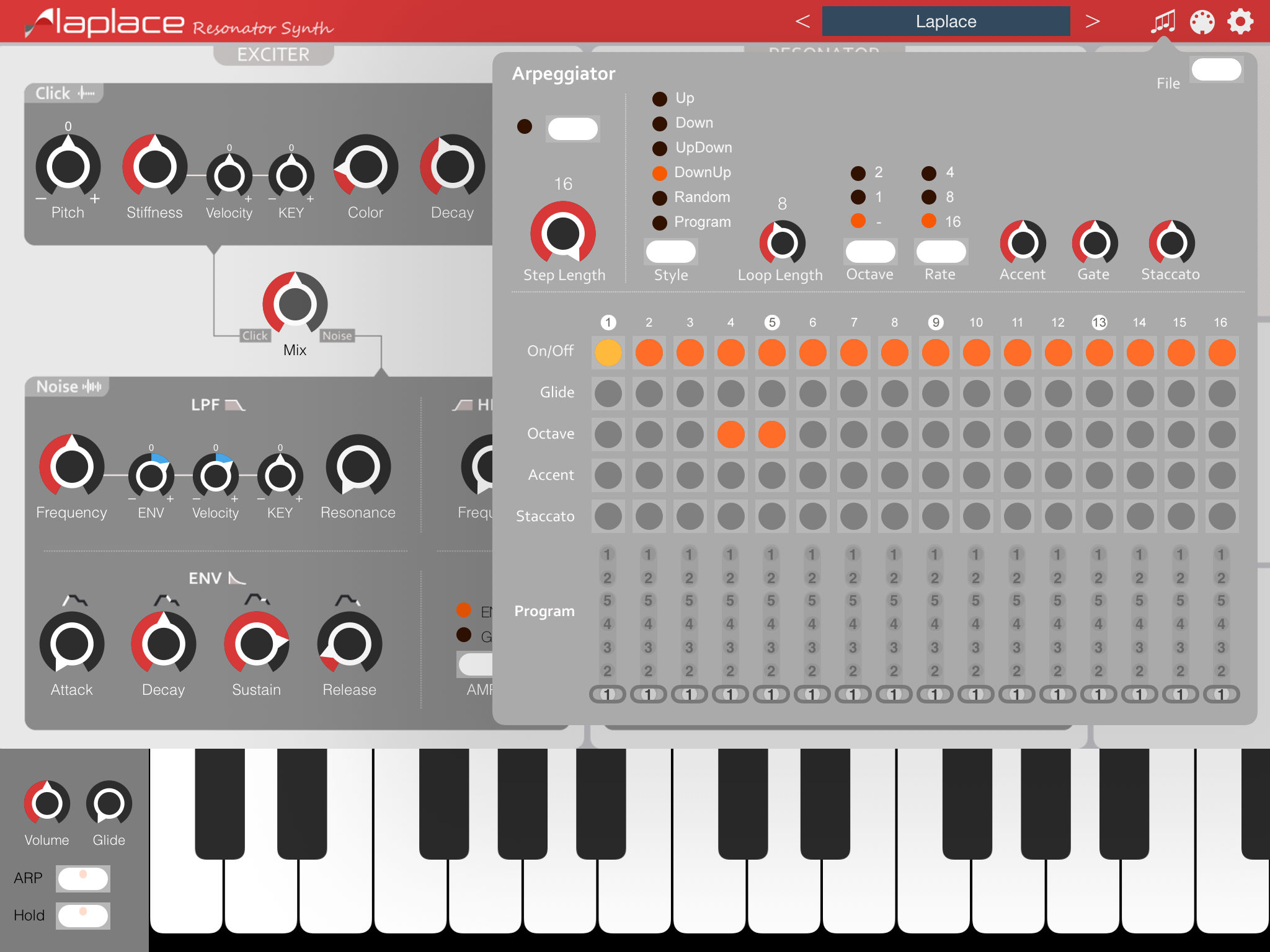Click the master Glide knob

click(x=109, y=803)
